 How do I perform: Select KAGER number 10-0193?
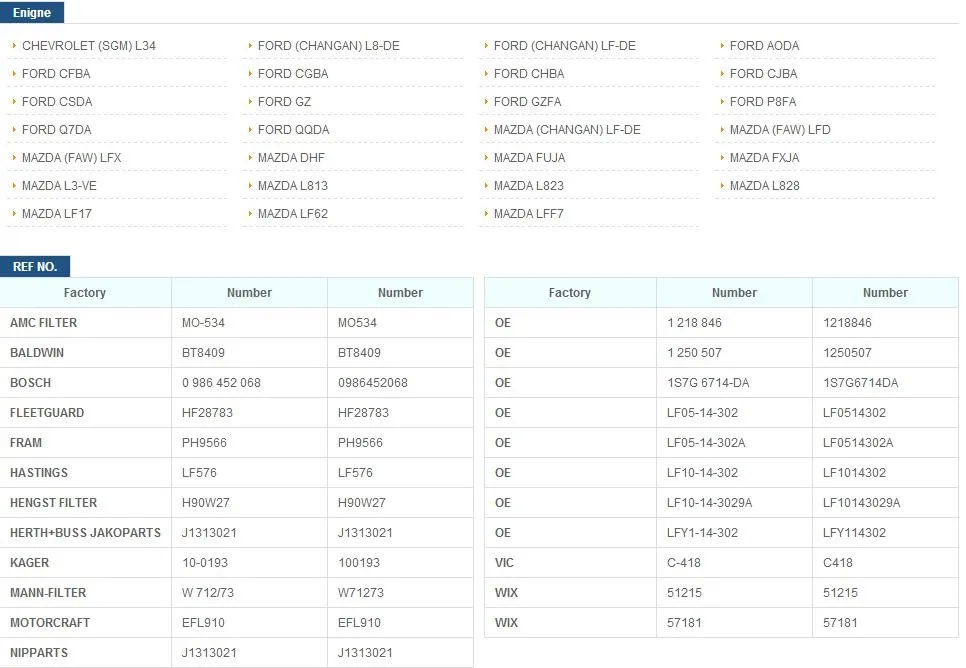click(x=205, y=563)
